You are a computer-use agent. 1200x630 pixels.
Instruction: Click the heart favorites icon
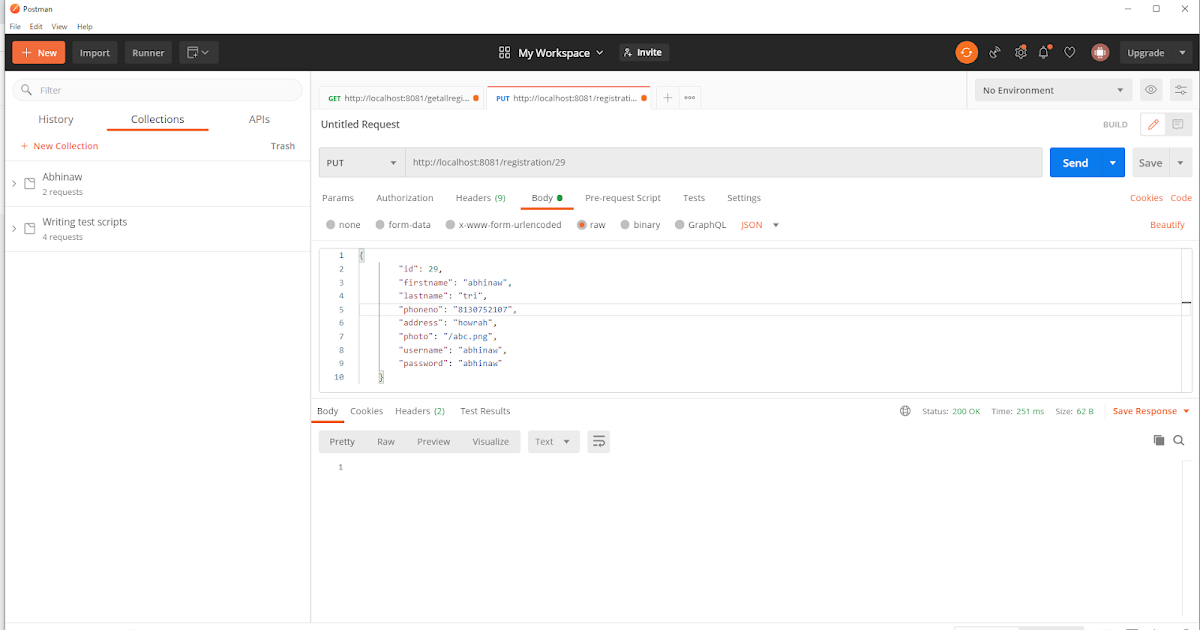(x=1069, y=52)
